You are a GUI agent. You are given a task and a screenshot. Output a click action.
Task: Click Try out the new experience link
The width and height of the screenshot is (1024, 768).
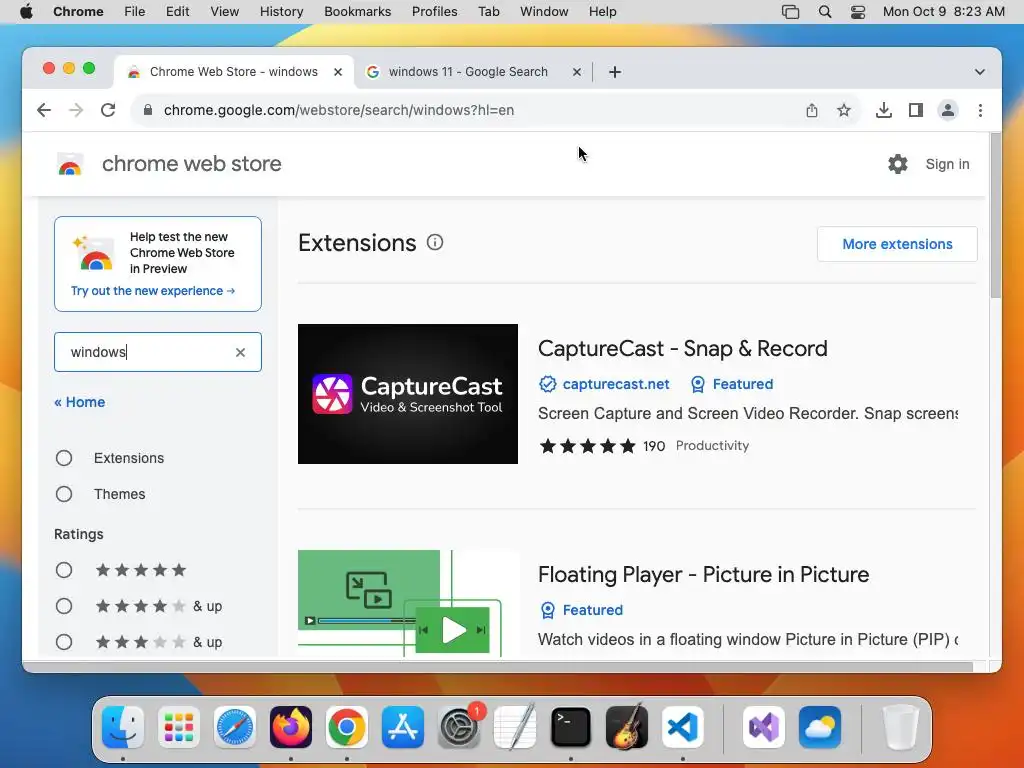click(x=153, y=291)
